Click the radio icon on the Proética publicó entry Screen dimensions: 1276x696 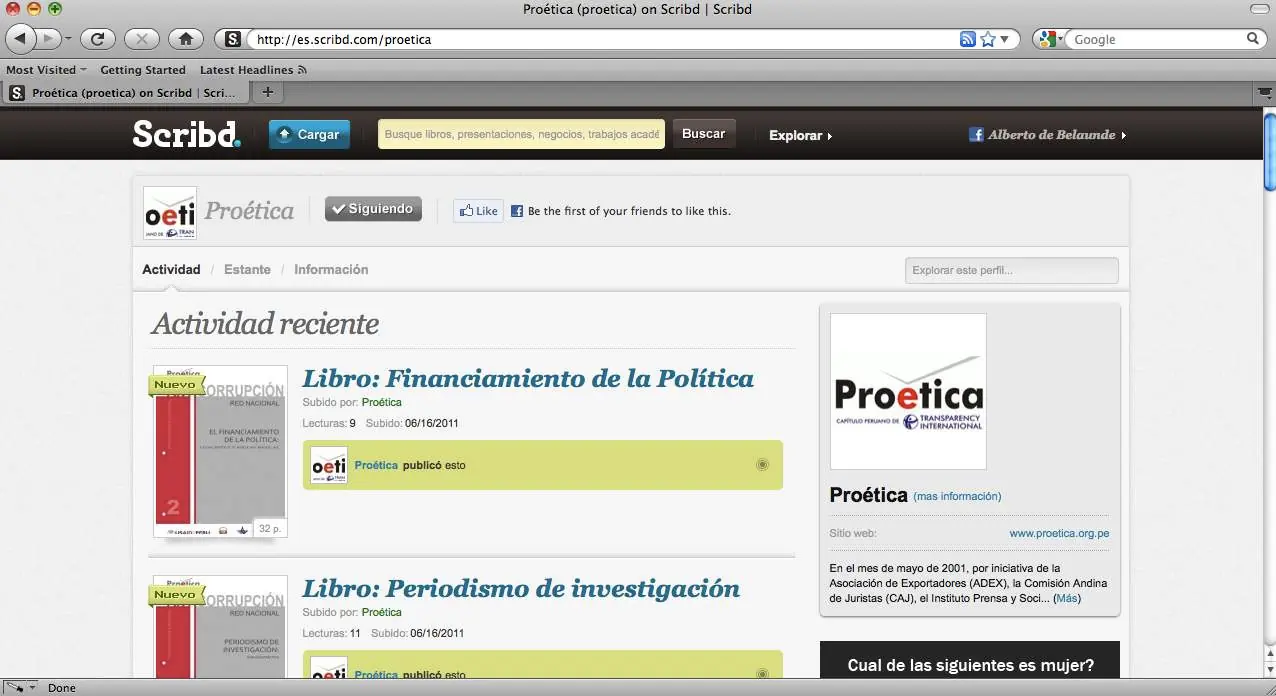(x=762, y=464)
